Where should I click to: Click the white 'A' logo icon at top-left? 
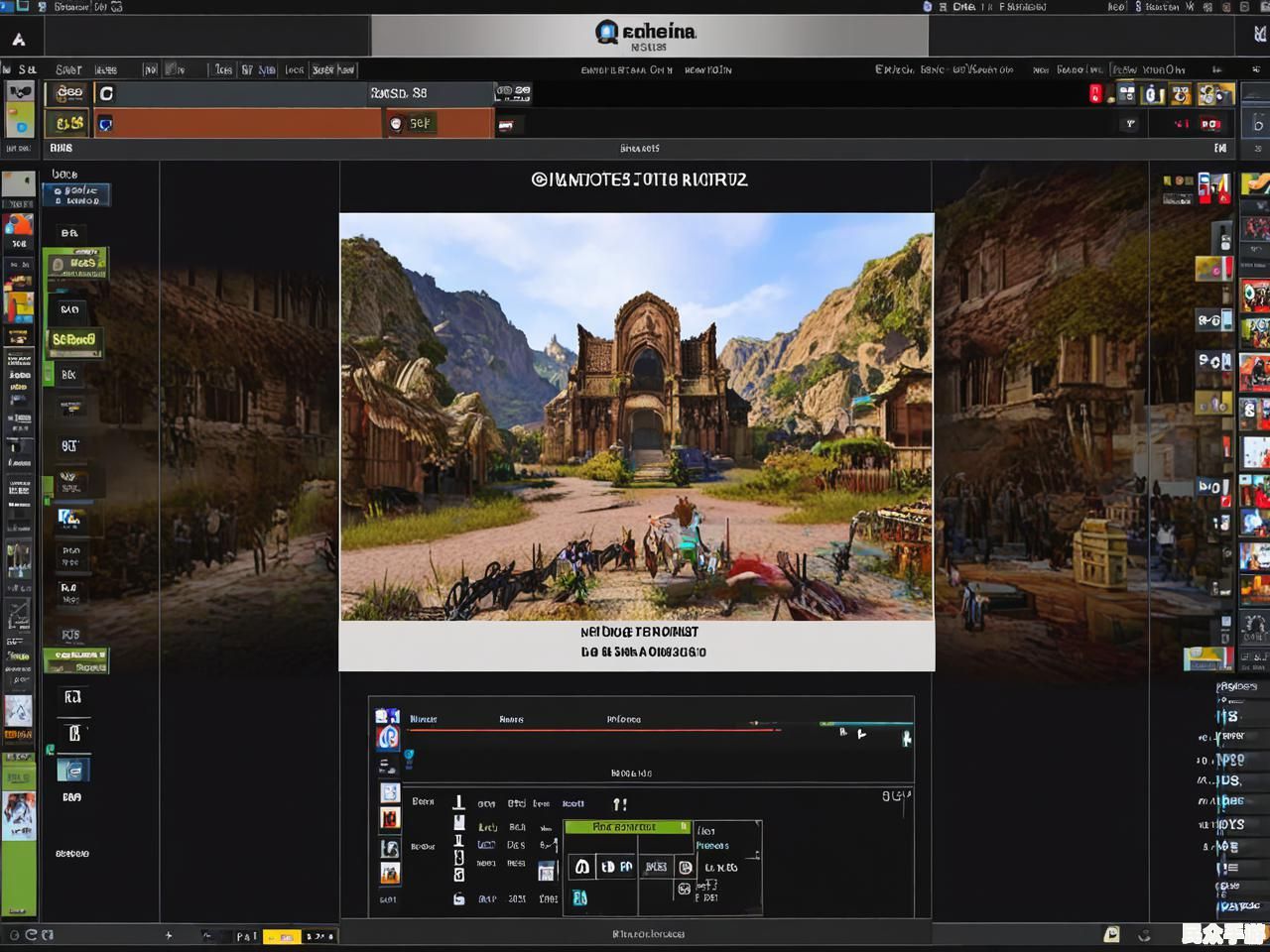click(19, 40)
